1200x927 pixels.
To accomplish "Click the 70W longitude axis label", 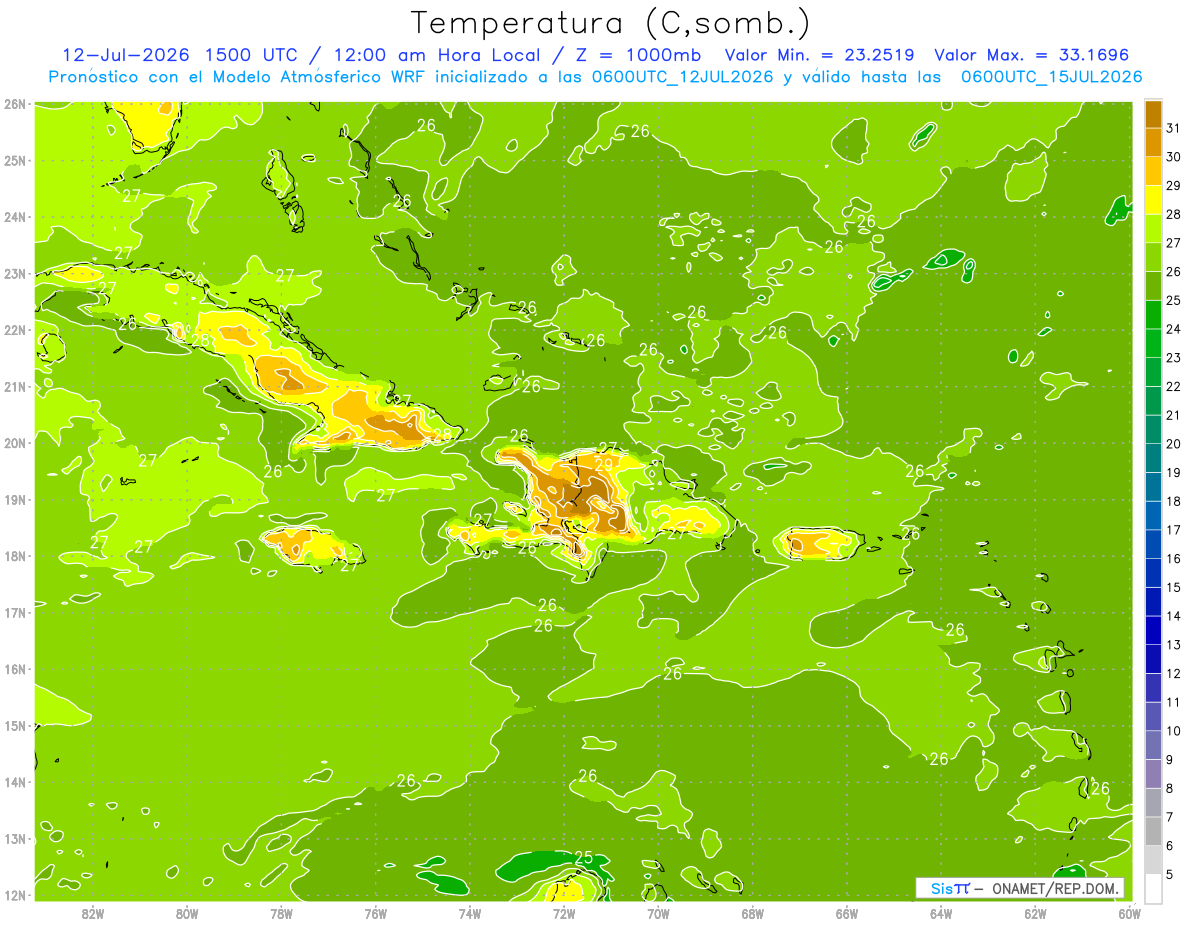I will pyautogui.click(x=658, y=913).
